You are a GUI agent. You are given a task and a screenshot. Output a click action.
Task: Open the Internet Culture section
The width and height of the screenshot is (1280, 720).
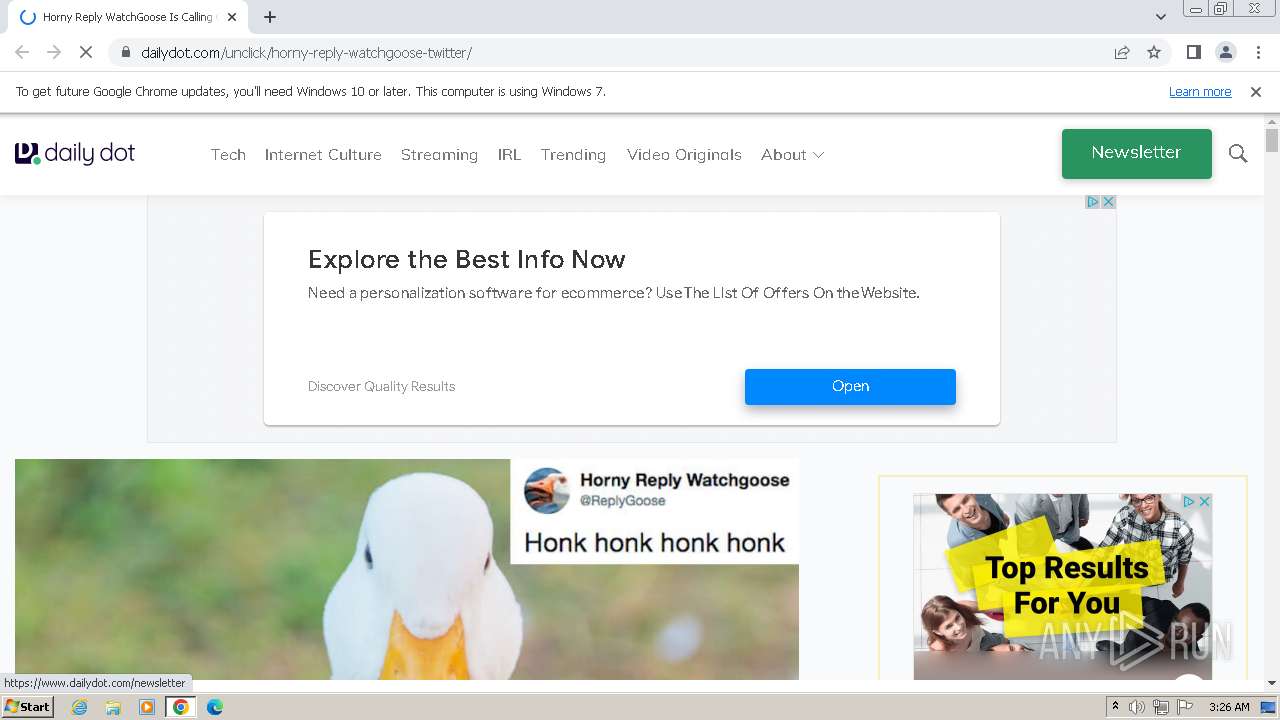pyautogui.click(x=323, y=154)
